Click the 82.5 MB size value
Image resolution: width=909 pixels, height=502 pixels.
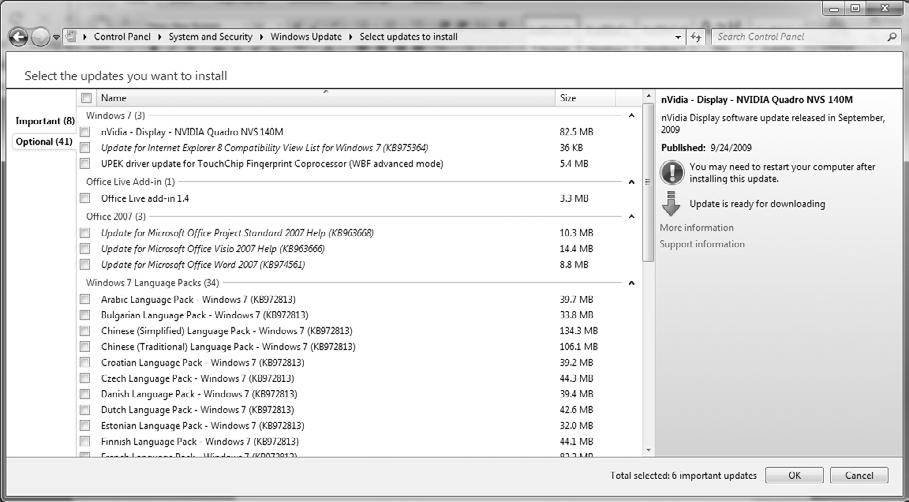[576, 132]
